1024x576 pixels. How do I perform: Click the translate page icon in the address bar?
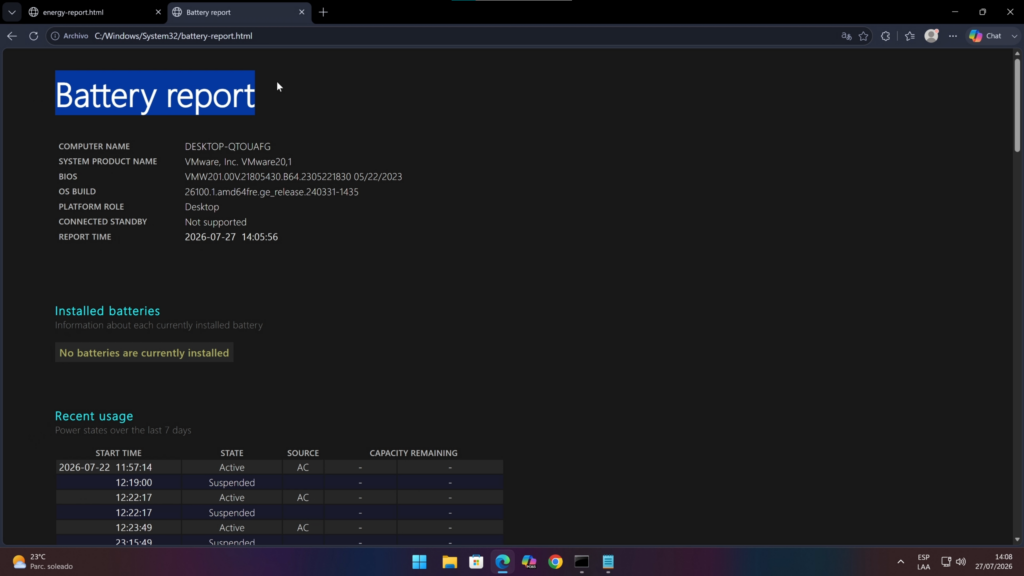coord(846,36)
